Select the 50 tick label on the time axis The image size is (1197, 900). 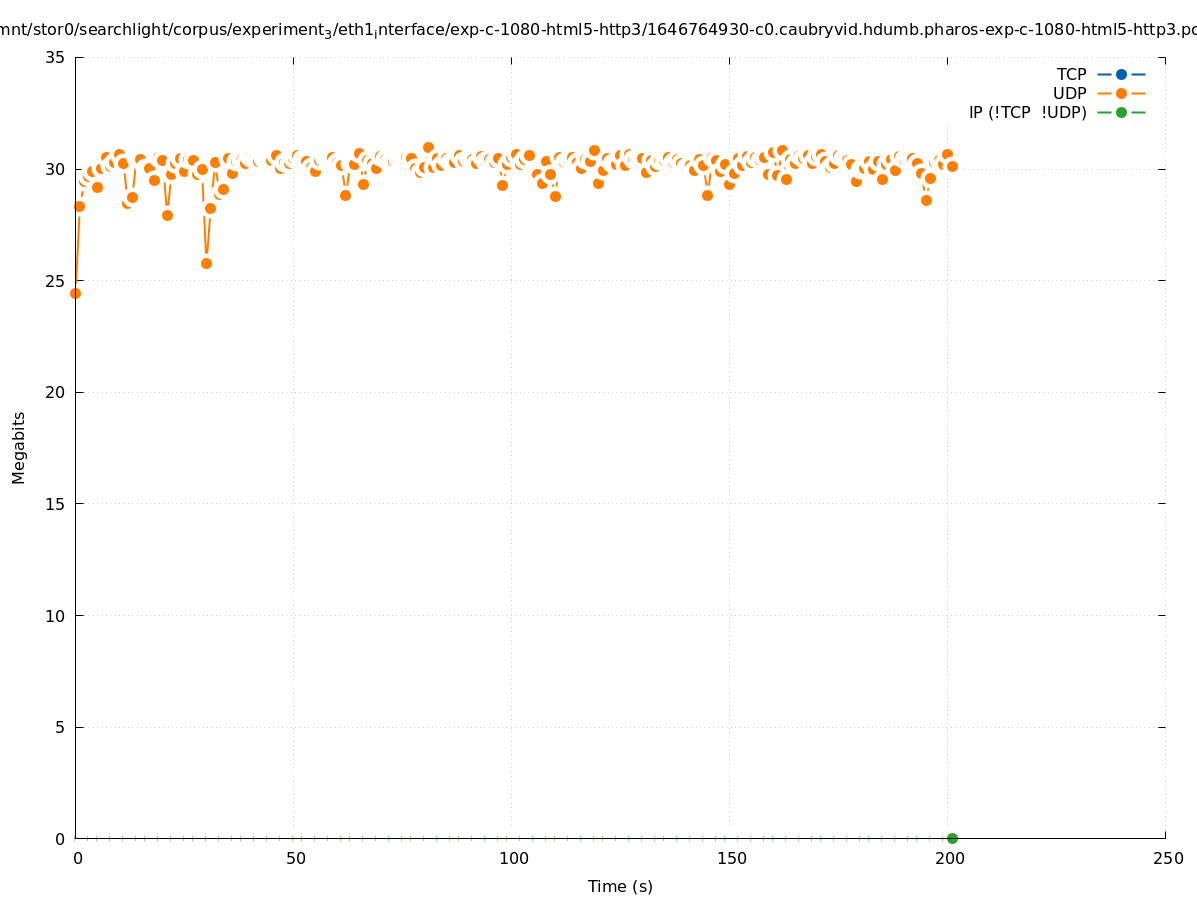point(294,859)
